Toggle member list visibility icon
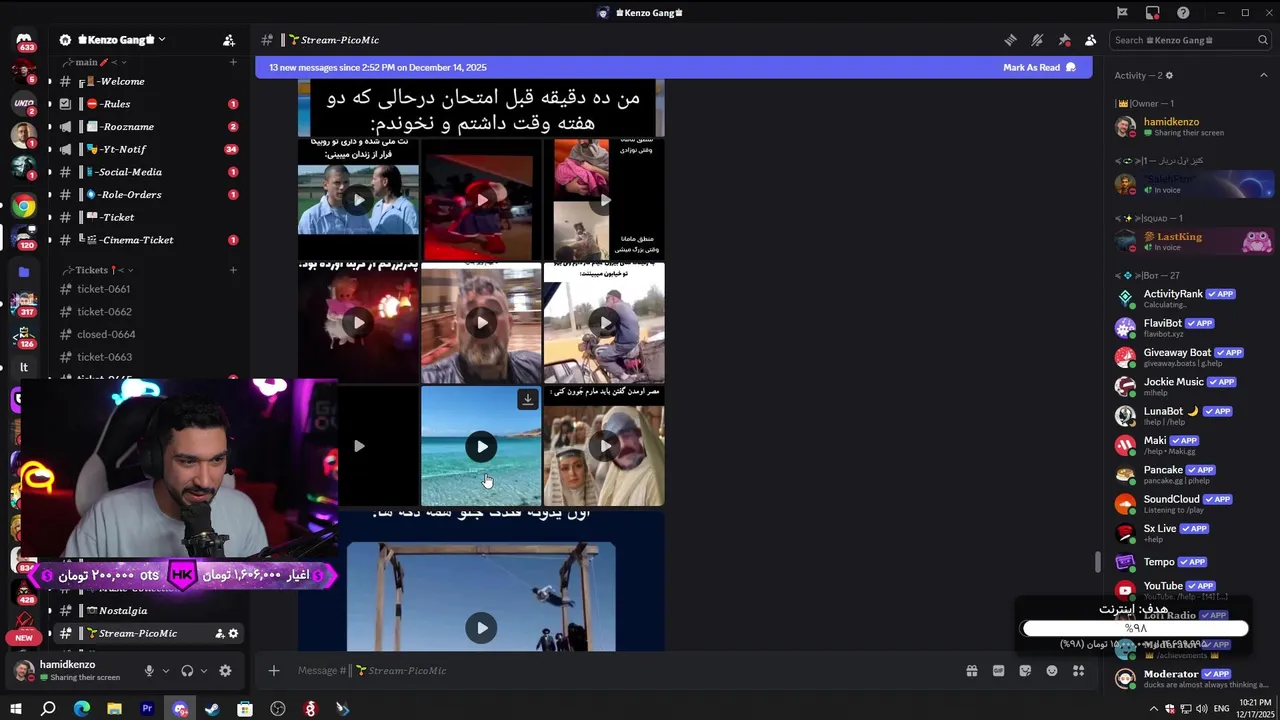The height and width of the screenshot is (720, 1280). point(1091,40)
